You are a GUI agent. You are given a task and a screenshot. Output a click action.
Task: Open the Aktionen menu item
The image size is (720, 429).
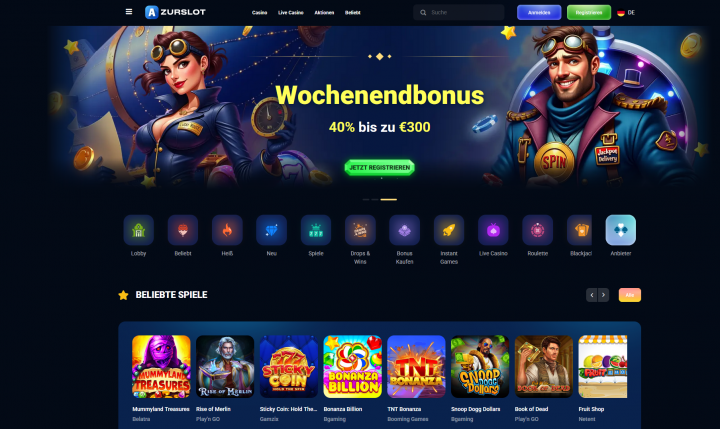[324, 13]
